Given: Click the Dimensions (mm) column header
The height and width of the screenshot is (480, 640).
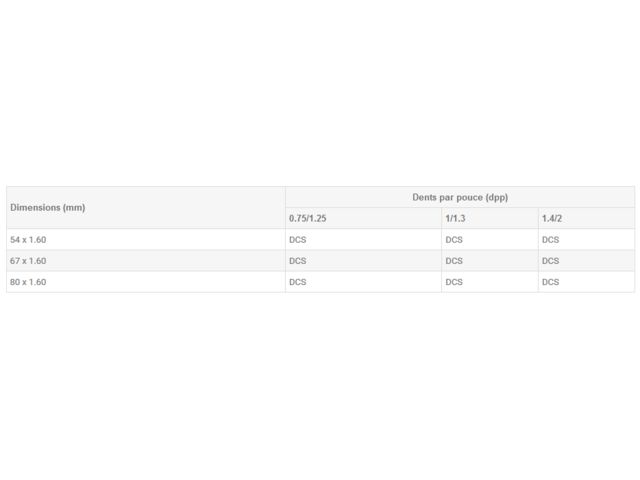Looking at the screenshot, I should [x=48, y=207].
